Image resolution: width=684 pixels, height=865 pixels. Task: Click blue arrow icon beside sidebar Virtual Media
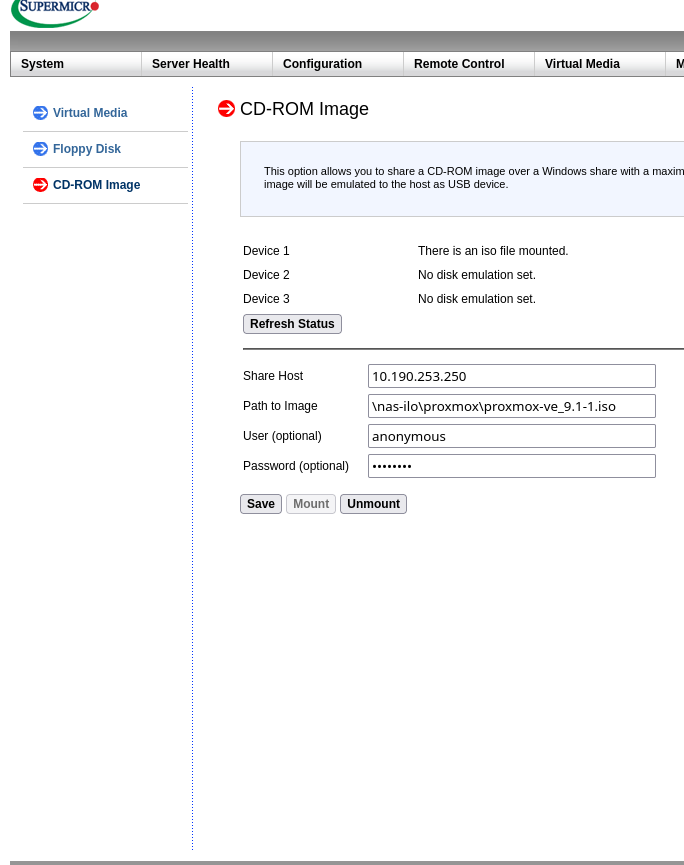[x=40, y=113]
